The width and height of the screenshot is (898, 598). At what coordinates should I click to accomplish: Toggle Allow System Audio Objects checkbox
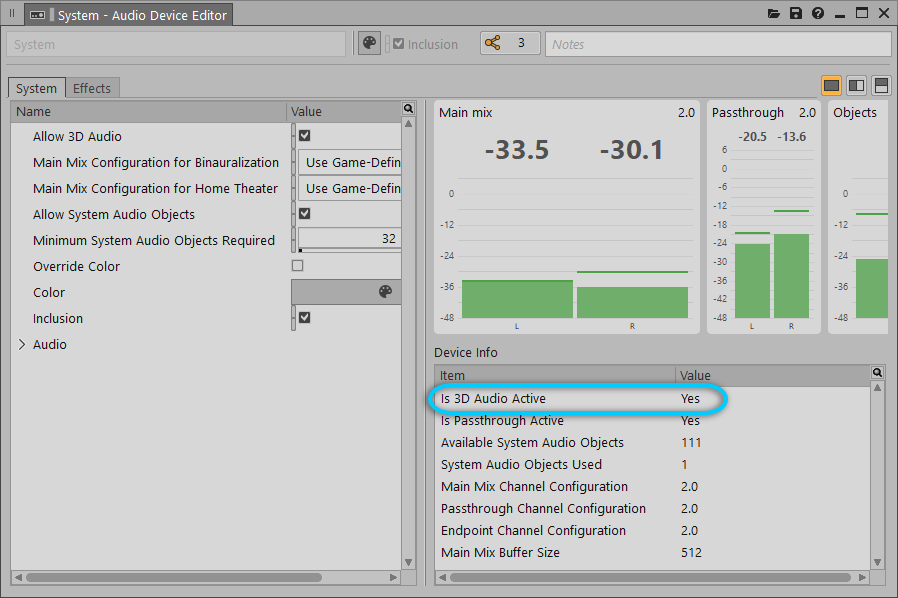coord(305,214)
